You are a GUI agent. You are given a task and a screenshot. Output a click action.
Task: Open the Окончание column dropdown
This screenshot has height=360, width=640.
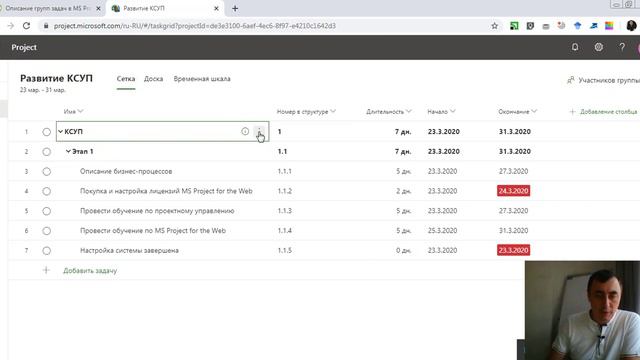point(534,111)
